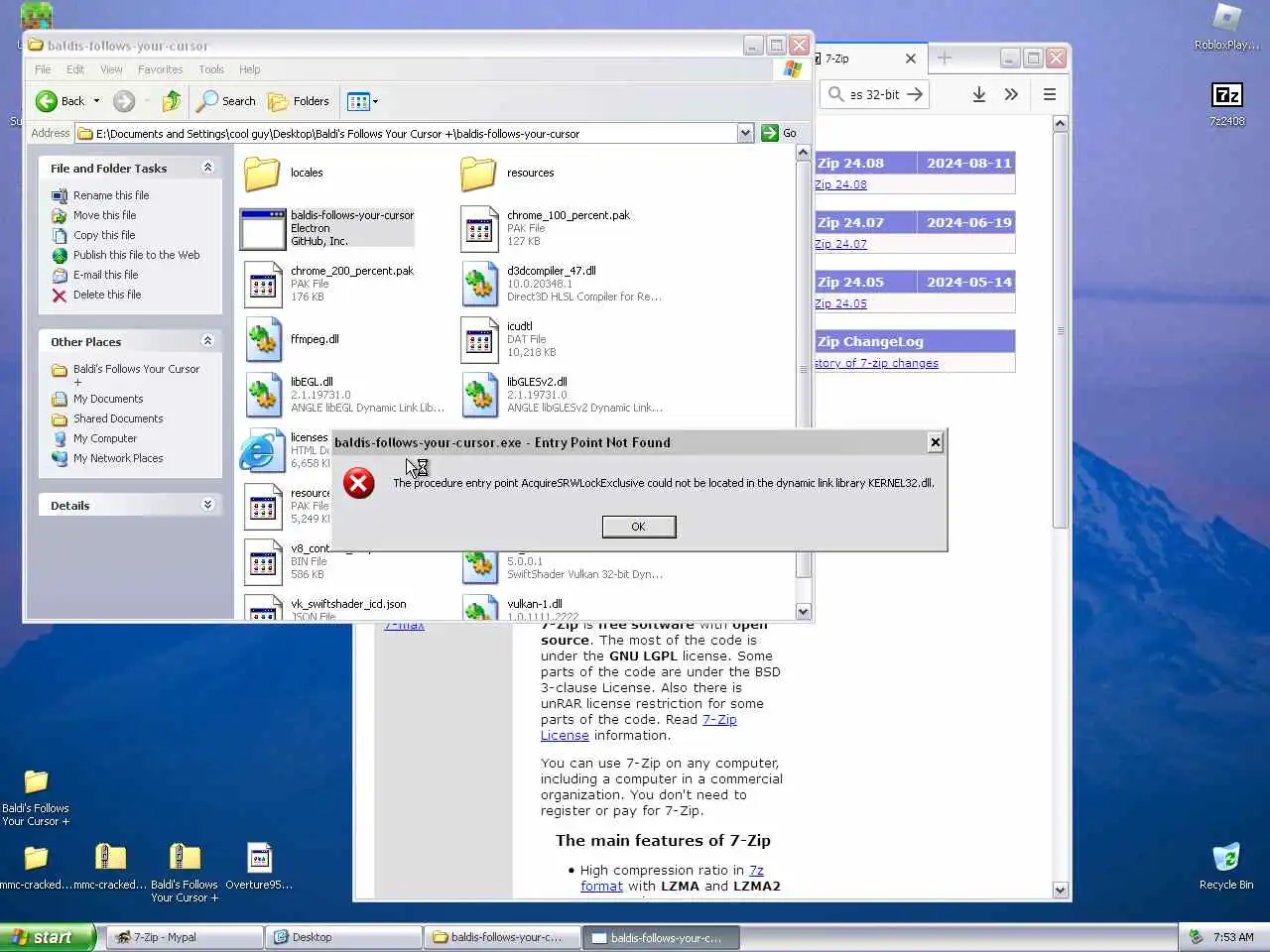
Task: Click Publish this file to the Web
Action: (x=136, y=255)
